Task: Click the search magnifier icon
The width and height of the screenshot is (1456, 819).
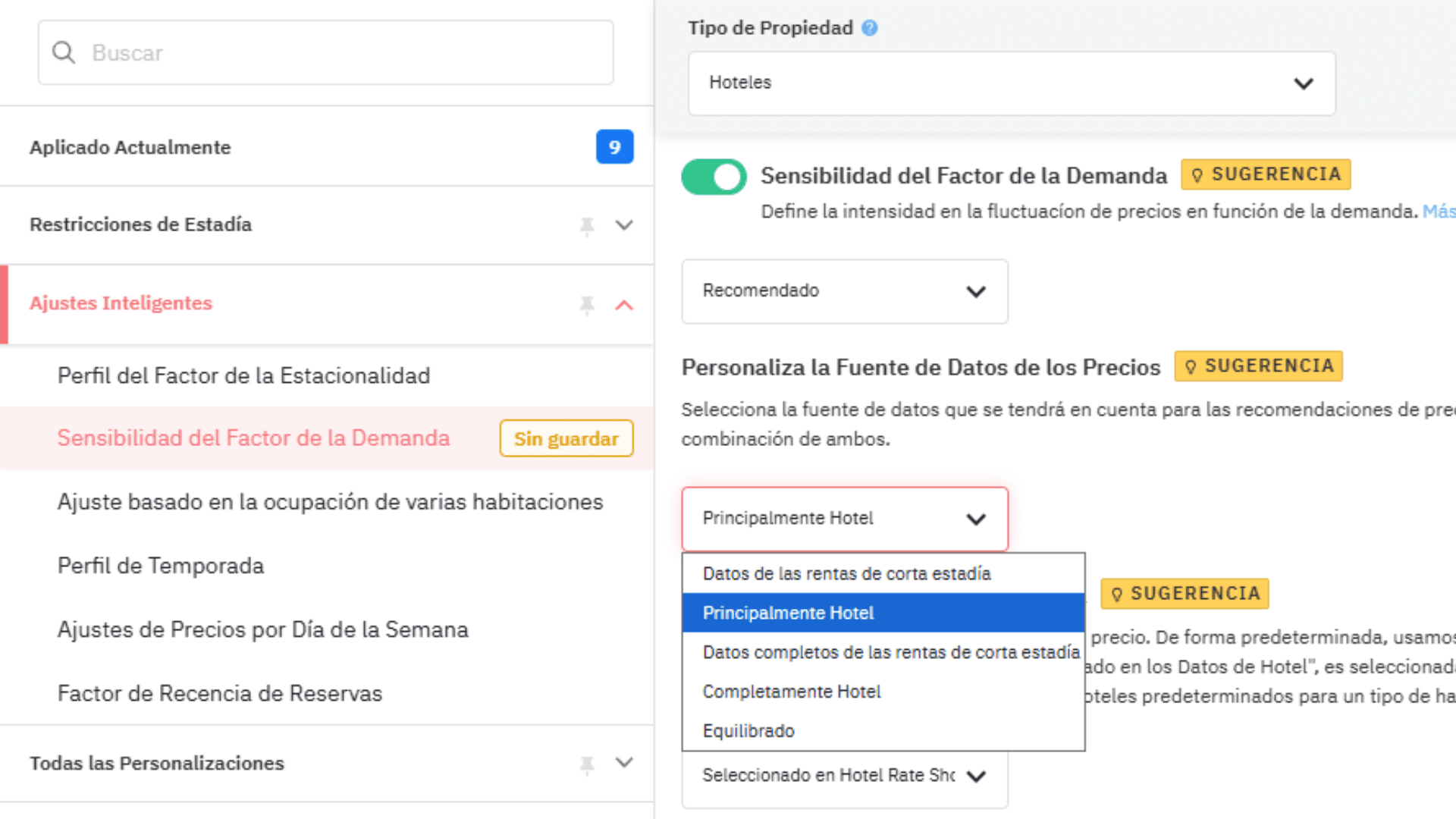Action: point(64,52)
